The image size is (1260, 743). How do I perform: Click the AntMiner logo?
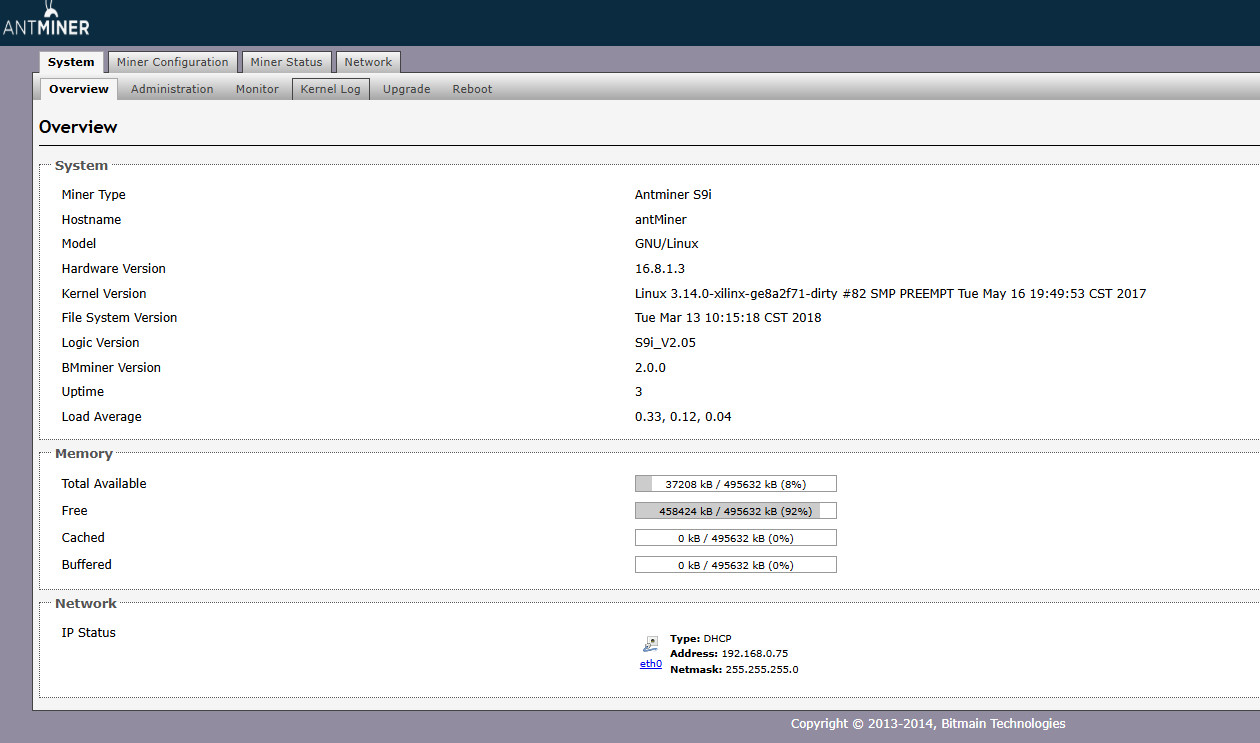click(46, 19)
